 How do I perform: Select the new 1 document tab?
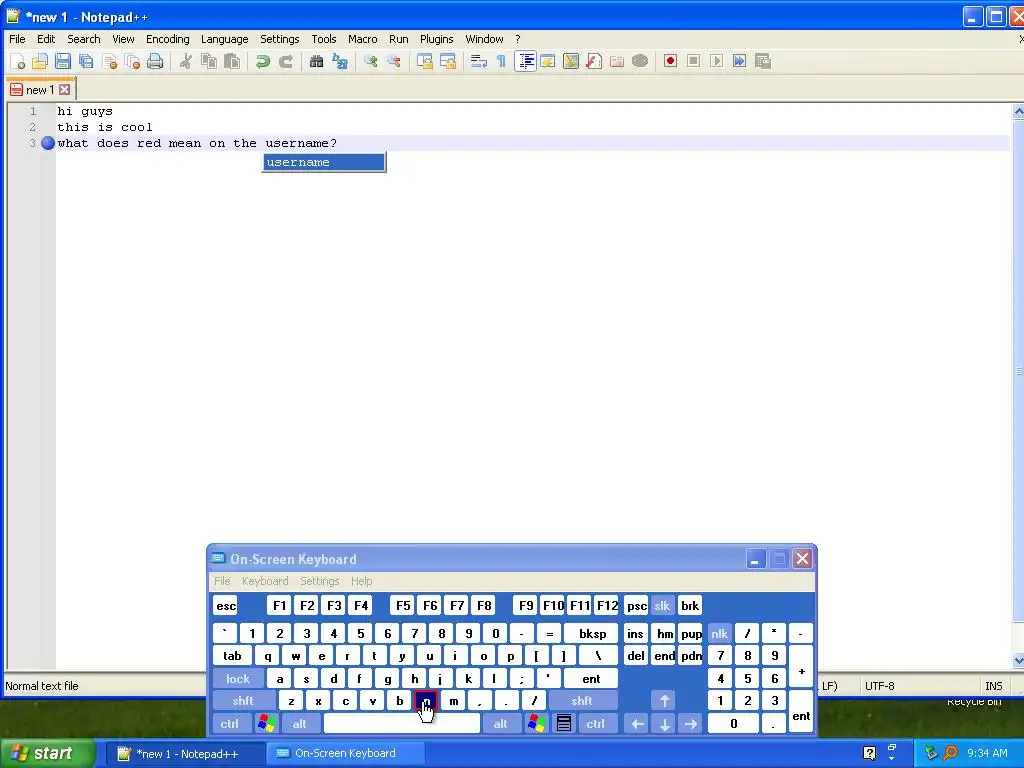[40, 89]
